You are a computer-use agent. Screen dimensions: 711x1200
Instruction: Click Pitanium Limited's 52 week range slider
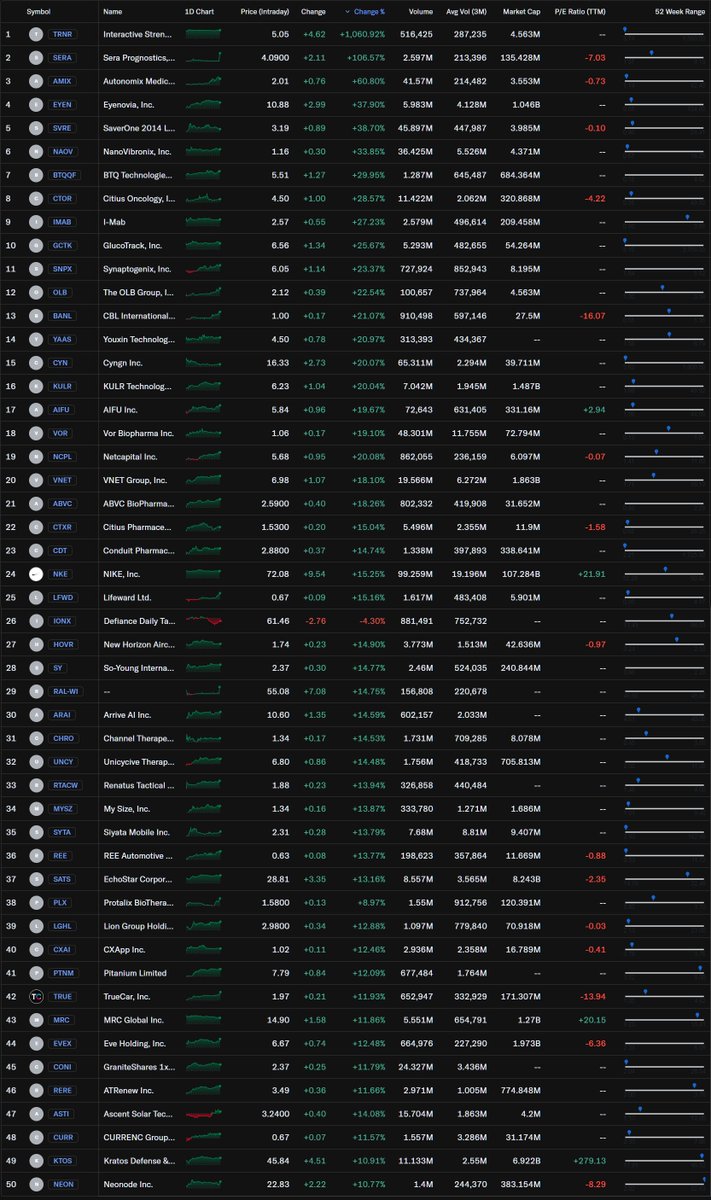[x=664, y=973]
